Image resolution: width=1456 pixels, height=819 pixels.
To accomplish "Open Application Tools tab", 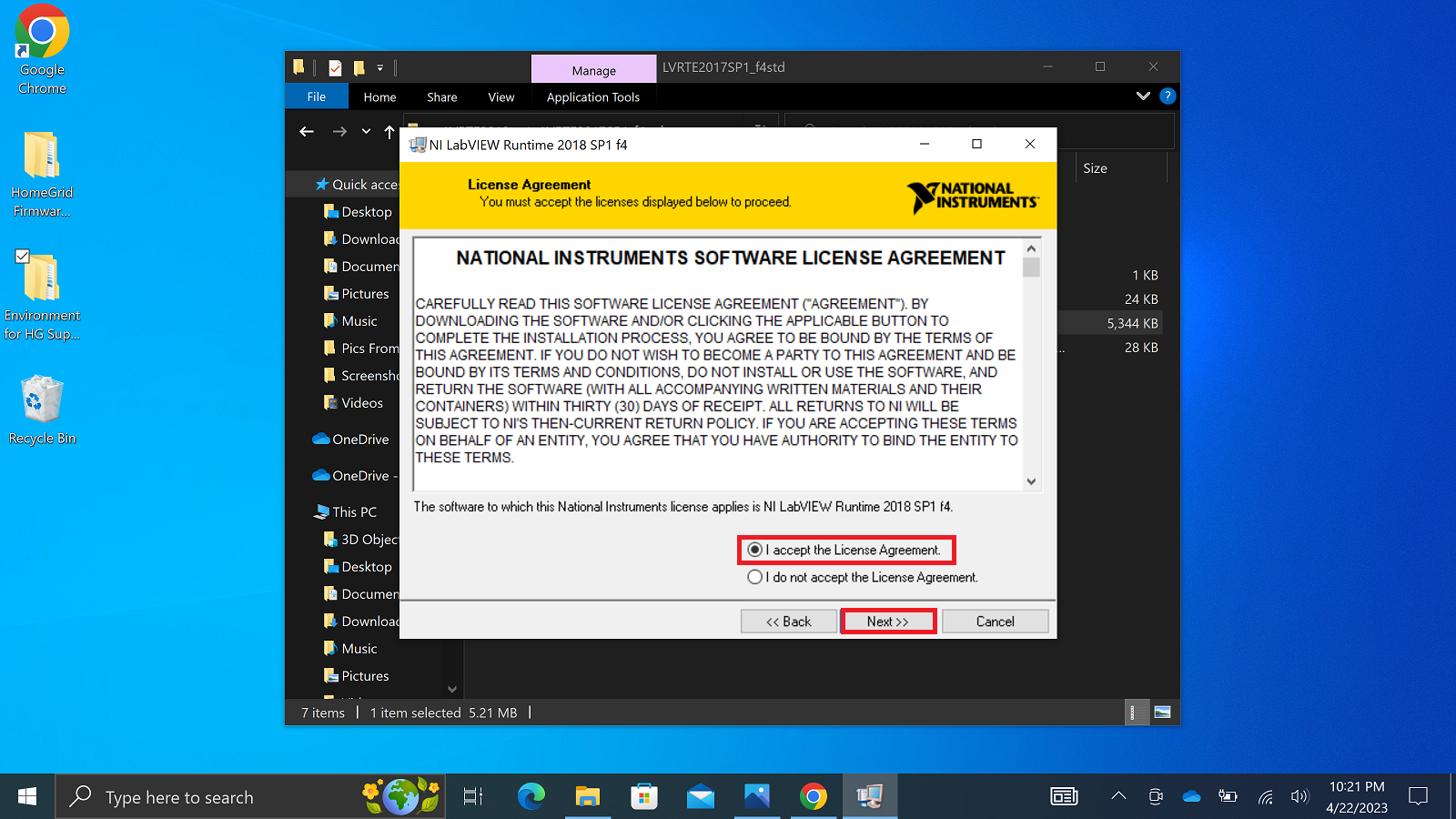I will pos(593,96).
